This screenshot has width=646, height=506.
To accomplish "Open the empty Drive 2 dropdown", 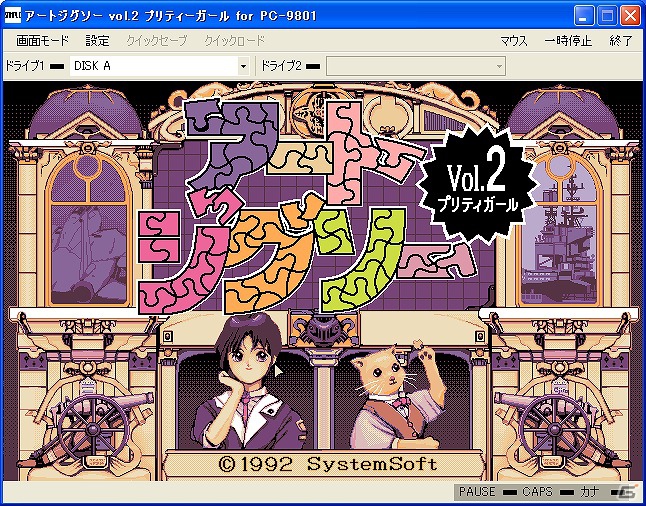I will pyautogui.click(x=416, y=66).
